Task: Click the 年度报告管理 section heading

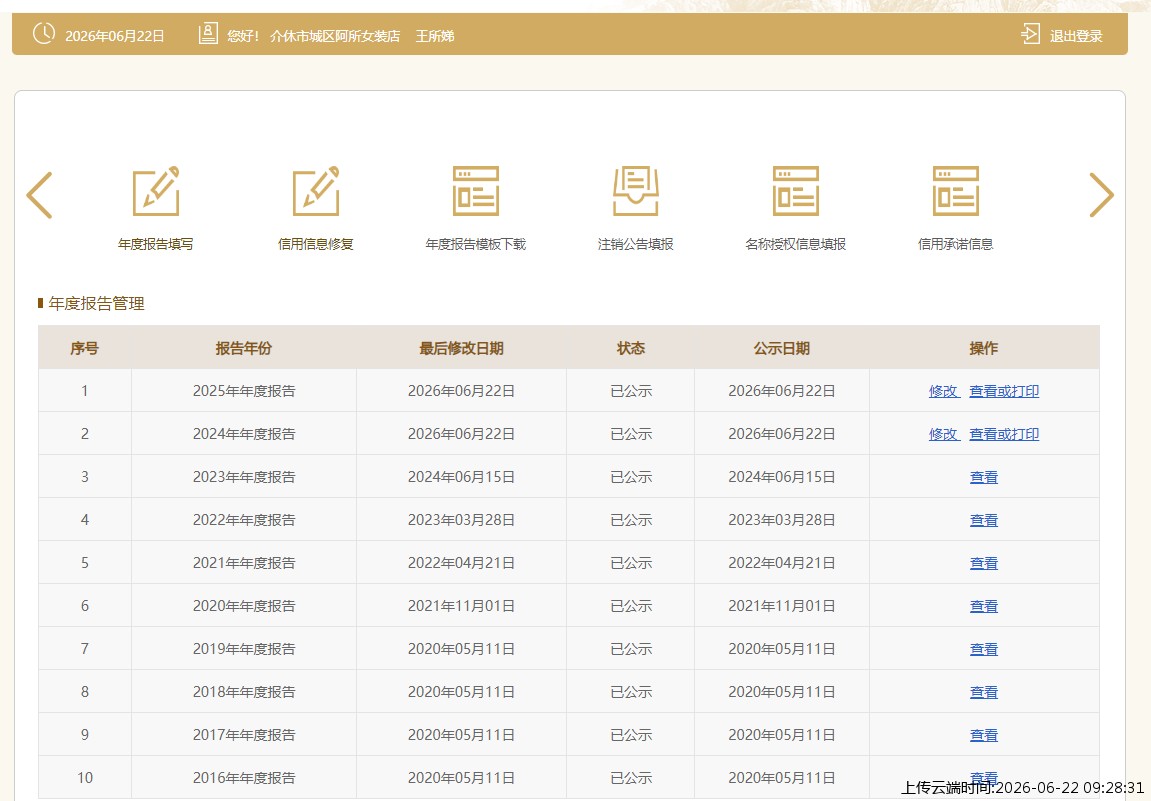Action: pyautogui.click(x=96, y=304)
